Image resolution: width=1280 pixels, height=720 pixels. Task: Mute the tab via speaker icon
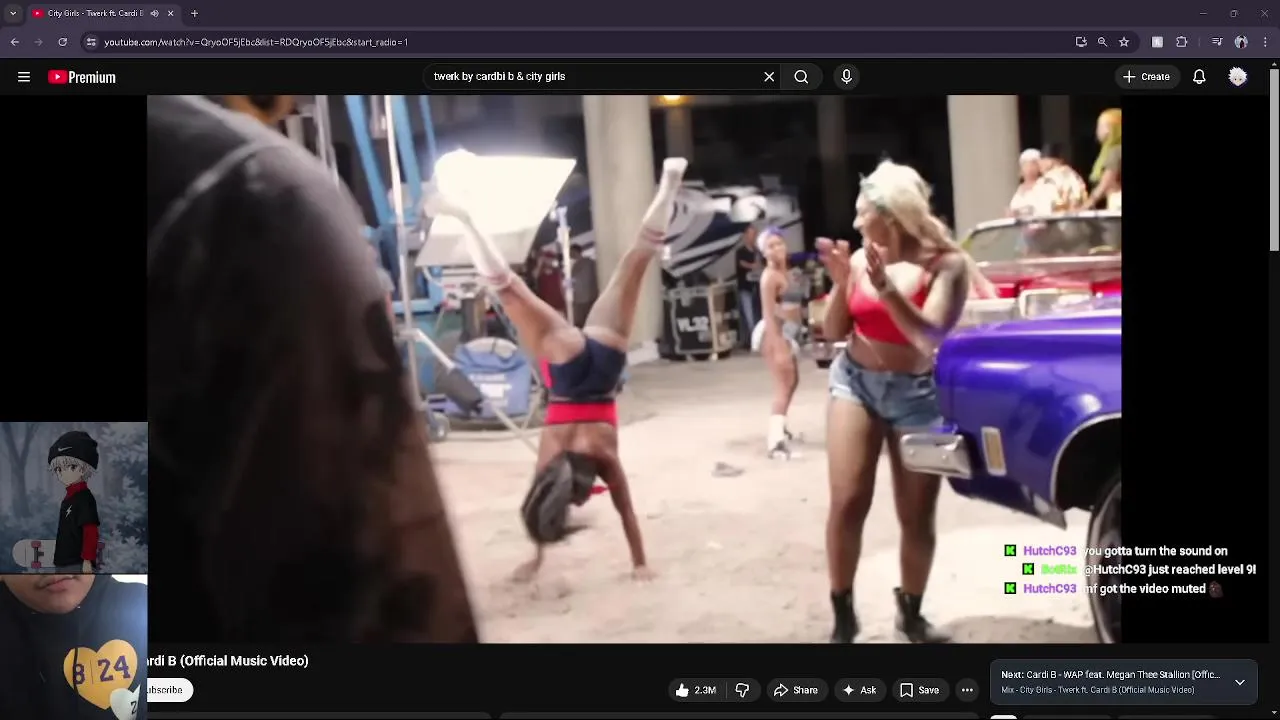tap(154, 13)
